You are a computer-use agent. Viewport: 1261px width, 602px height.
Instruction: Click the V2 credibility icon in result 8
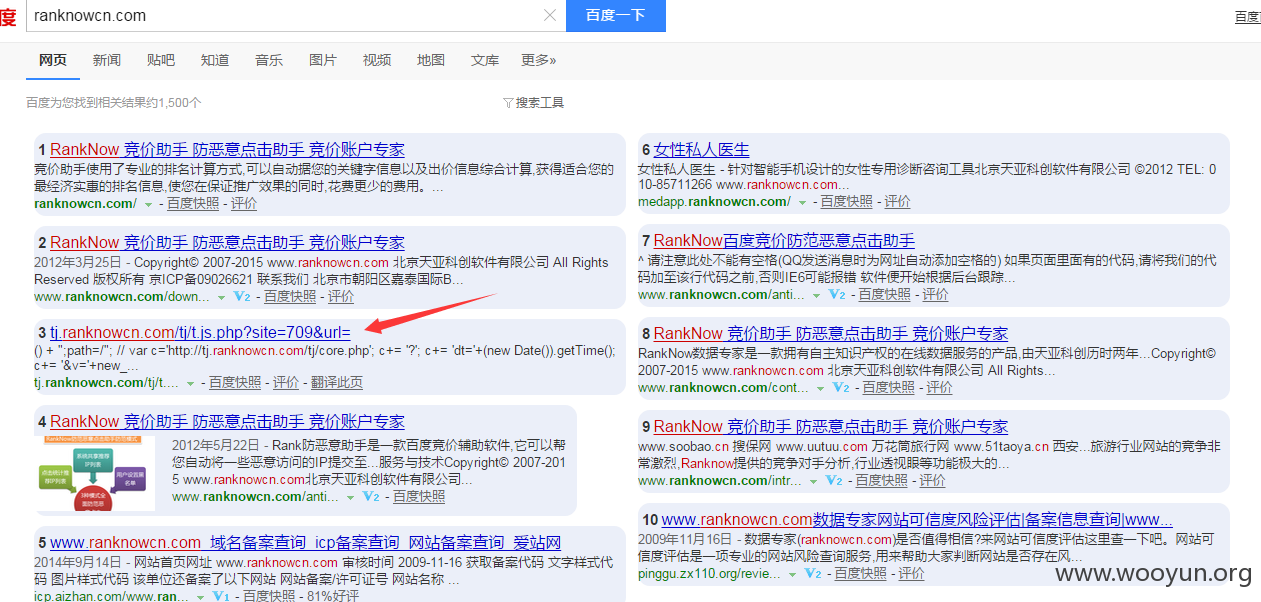pos(841,388)
